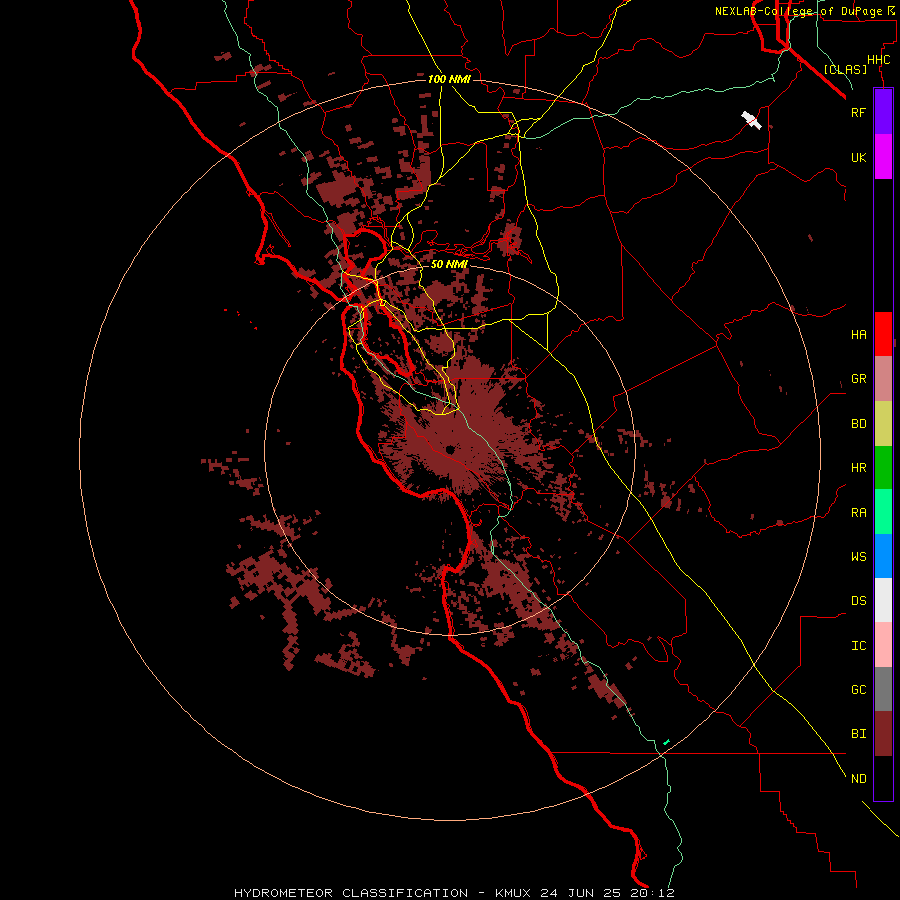Screen dimensions: 900x900
Task: Click the 100 NMI range ring label
Action: (449, 79)
